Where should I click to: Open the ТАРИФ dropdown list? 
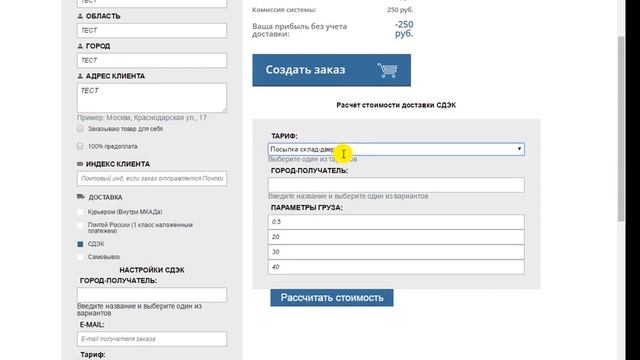(396, 149)
